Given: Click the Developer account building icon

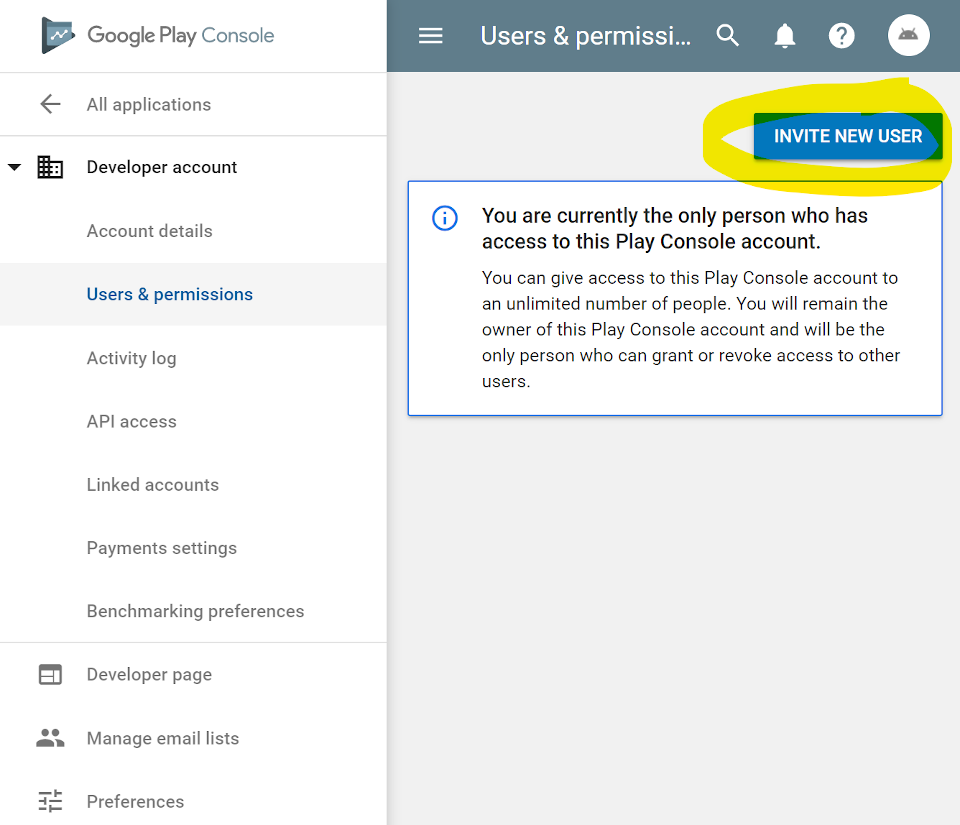Looking at the screenshot, I should pyautogui.click(x=50, y=167).
